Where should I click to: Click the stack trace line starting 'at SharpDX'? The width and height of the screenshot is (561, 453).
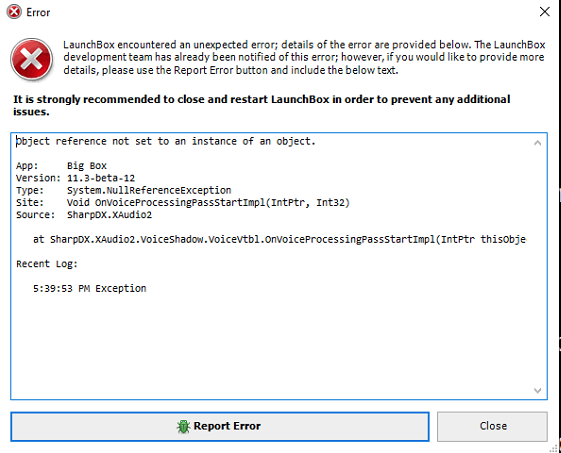pyautogui.click(x=279, y=239)
